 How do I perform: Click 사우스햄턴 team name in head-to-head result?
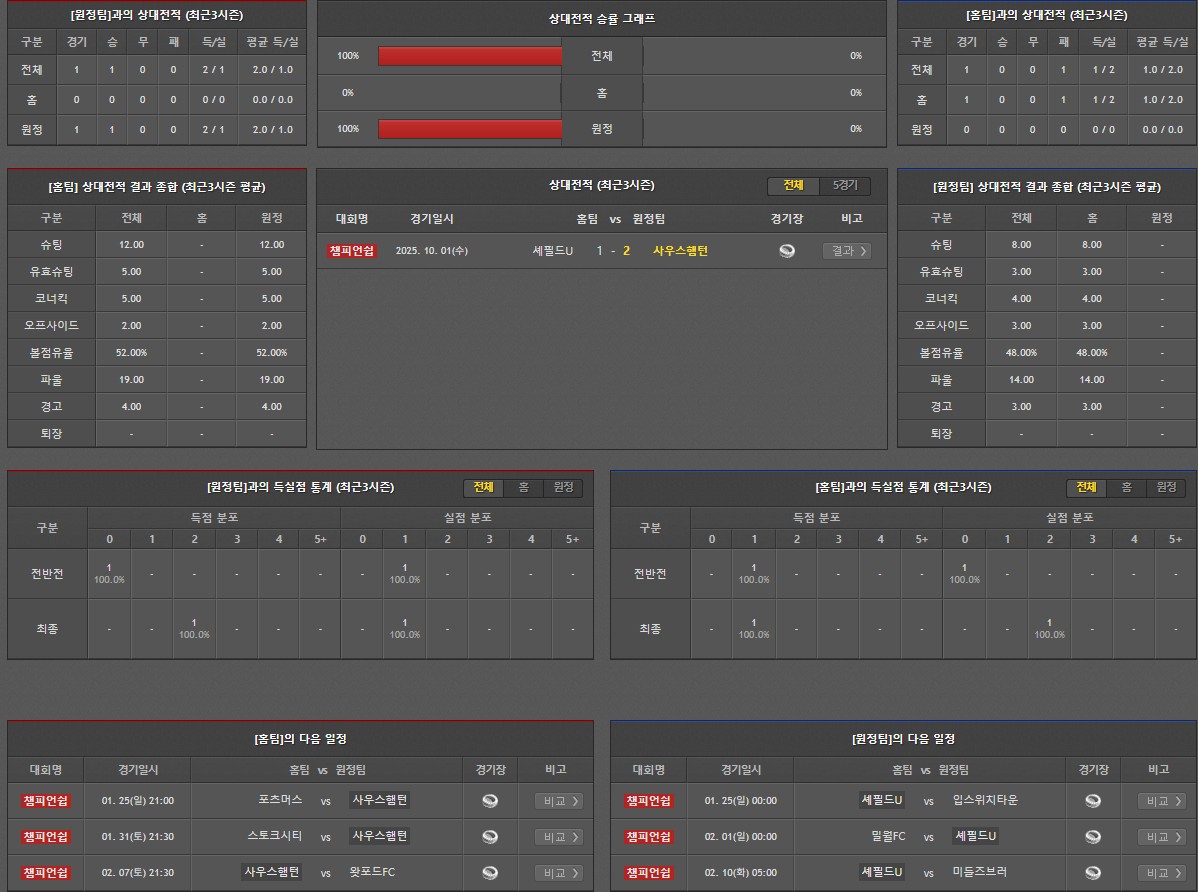pyautogui.click(x=680, y=251)
